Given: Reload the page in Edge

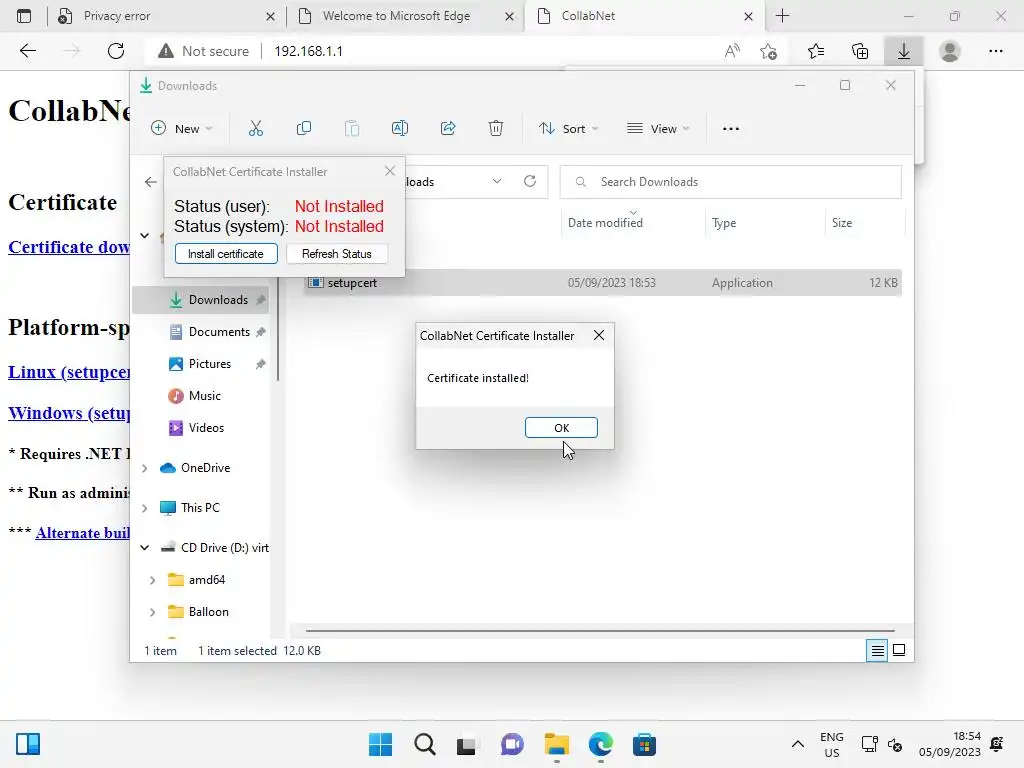Looking at the screenshot, I should pyautogui.click(x=116, y=51).
